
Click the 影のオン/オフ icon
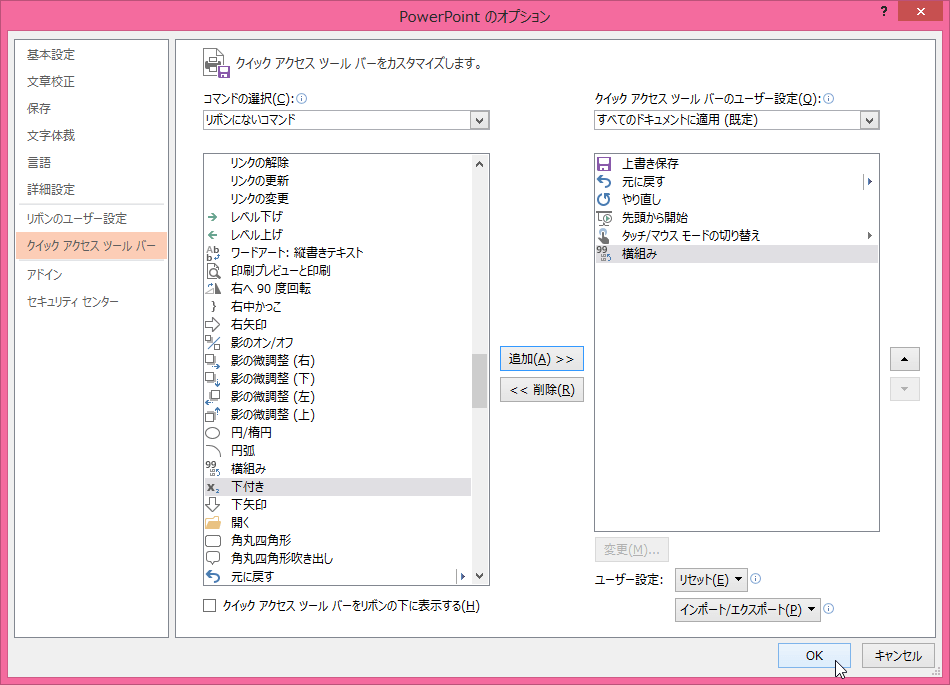tap(213, 343)
